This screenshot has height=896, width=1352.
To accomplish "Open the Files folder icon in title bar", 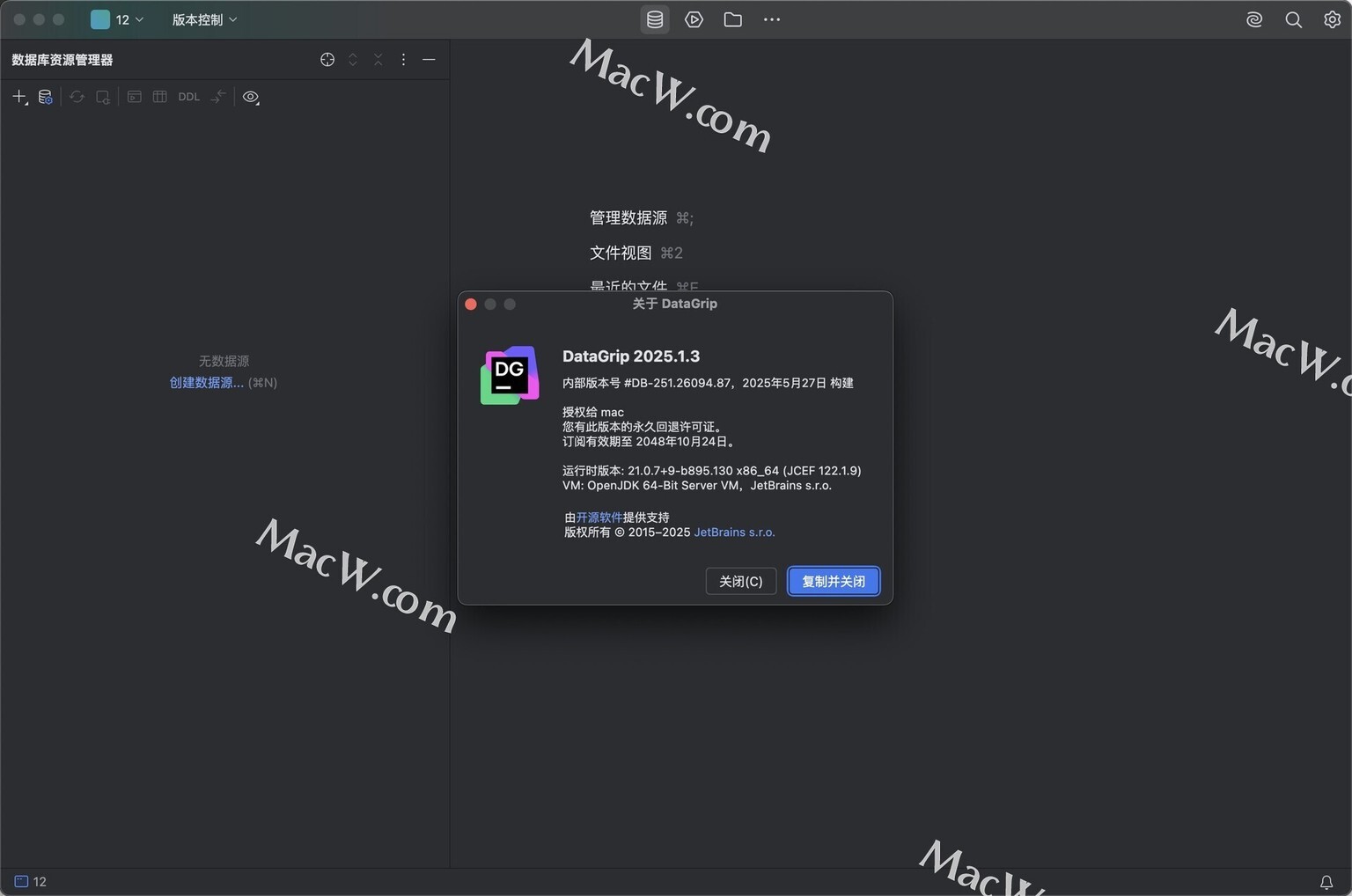I will pos(732,19).
